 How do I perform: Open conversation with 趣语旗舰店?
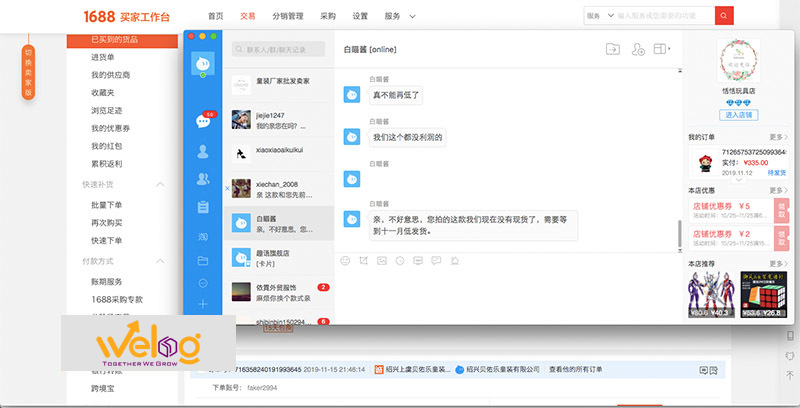click(279, 258)
